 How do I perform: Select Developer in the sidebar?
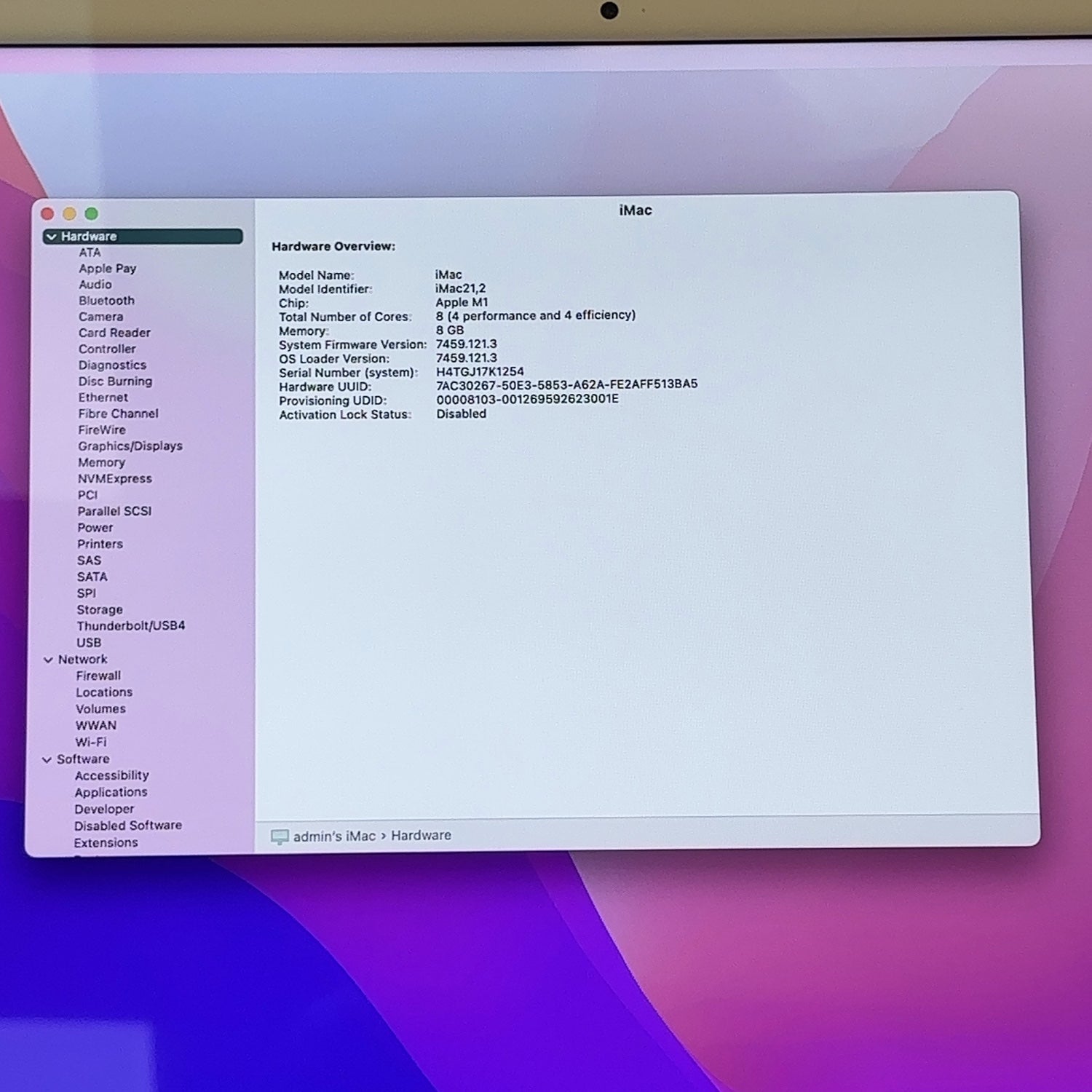coord(104,810)
